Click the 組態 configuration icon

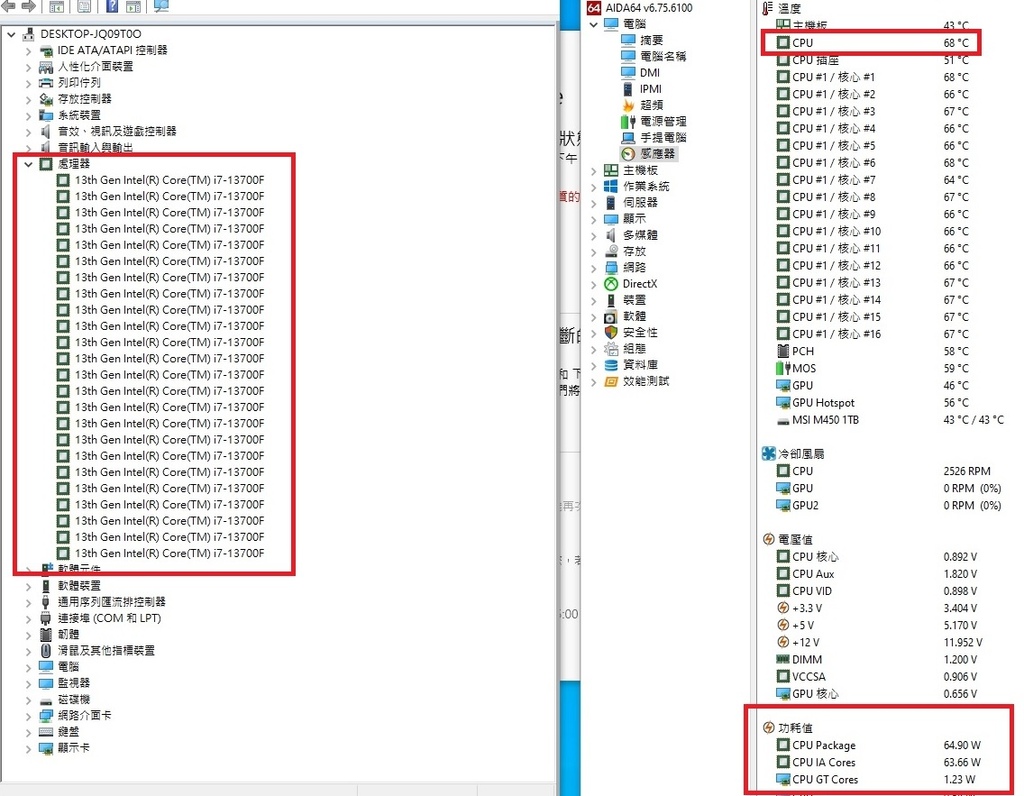(611, 349)
